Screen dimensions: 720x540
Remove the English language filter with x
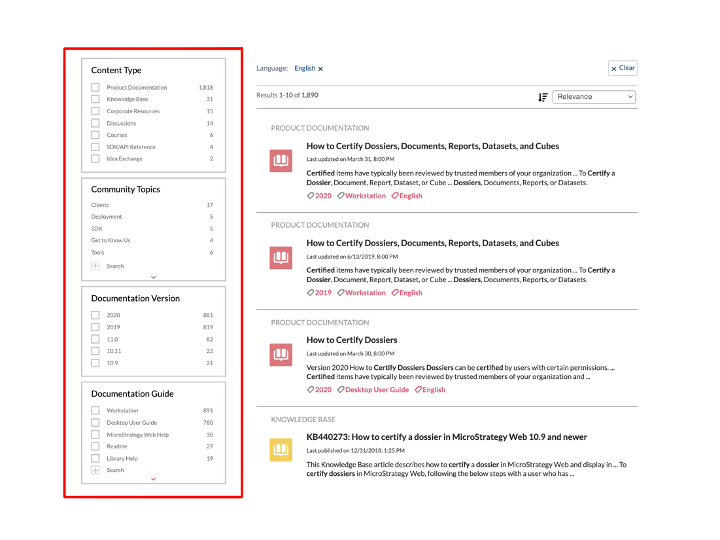(321, 69)
